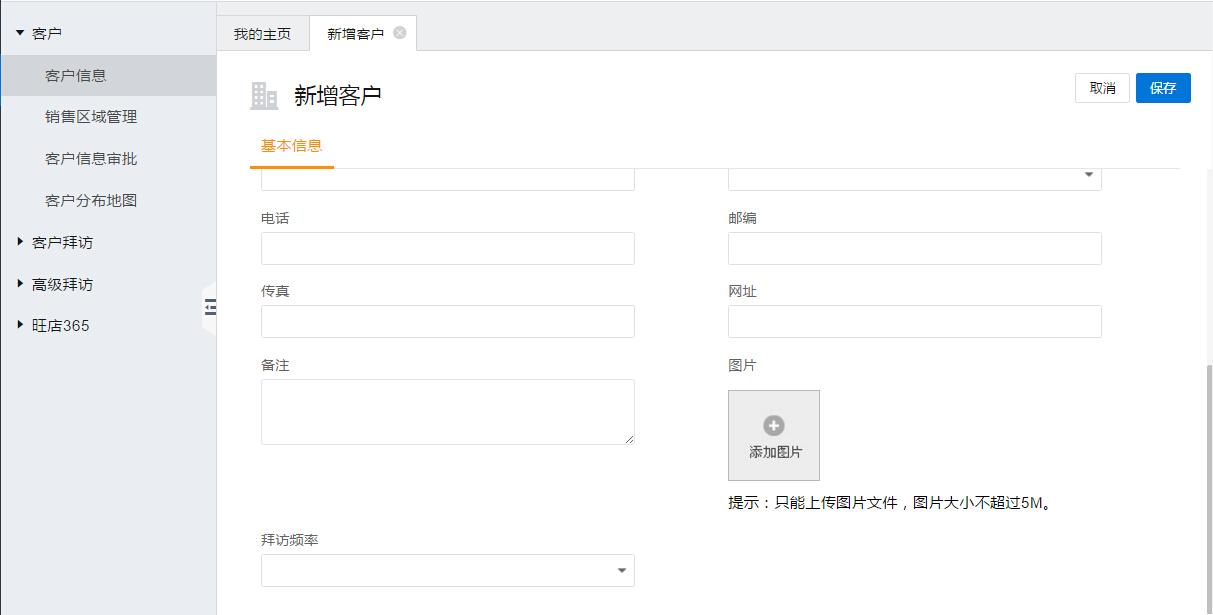Switch to 我的主页 tab
Screen dimensions: 1213x615
[262, 34]
